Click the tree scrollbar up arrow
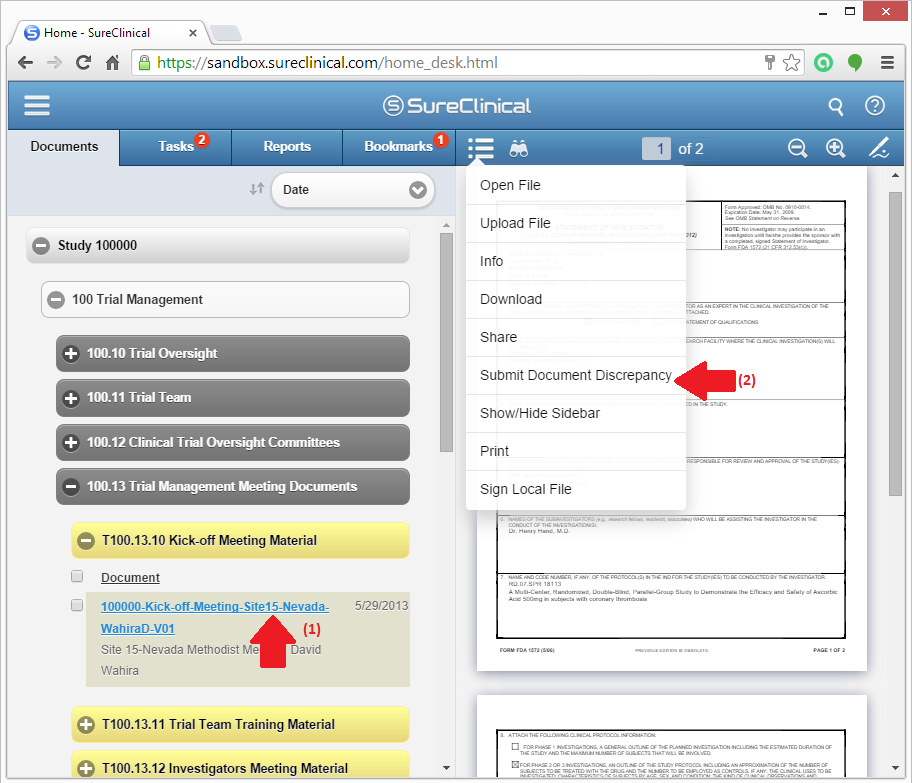Image resolution: width=912 pixels, height=783 pixels. click(x=446, y=225)
